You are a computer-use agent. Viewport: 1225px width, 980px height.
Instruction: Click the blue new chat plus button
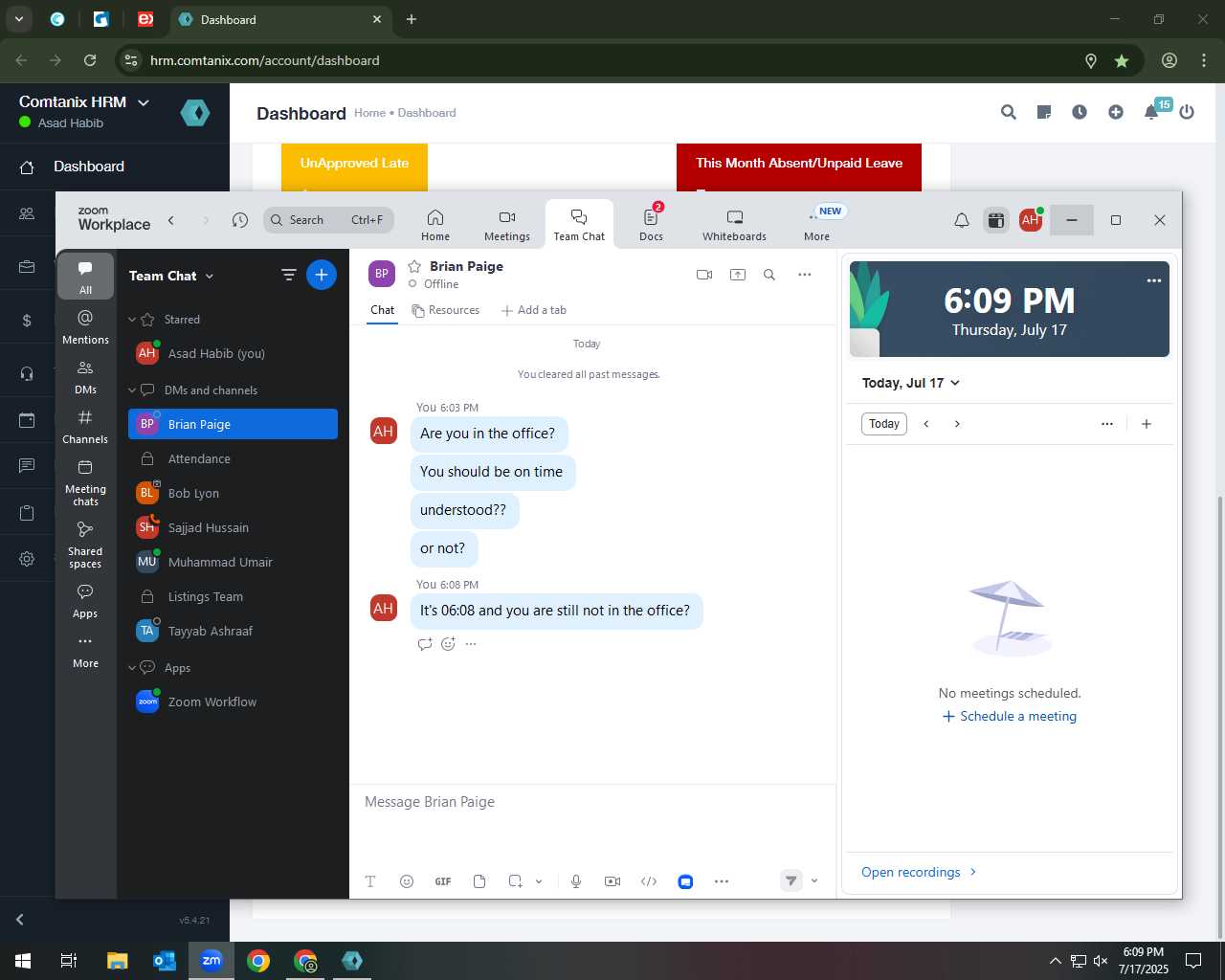322,276
